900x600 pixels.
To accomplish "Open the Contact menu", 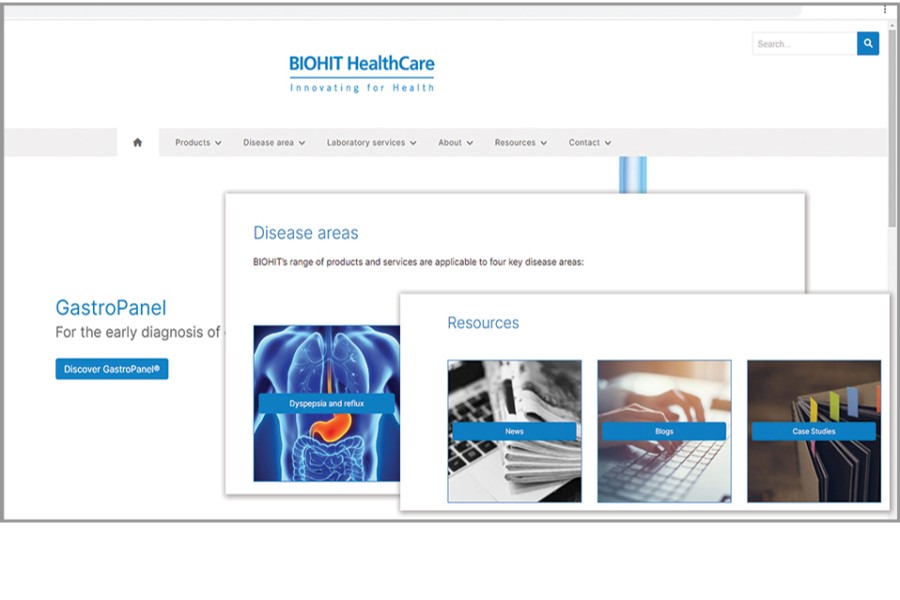I will [589, 142].
